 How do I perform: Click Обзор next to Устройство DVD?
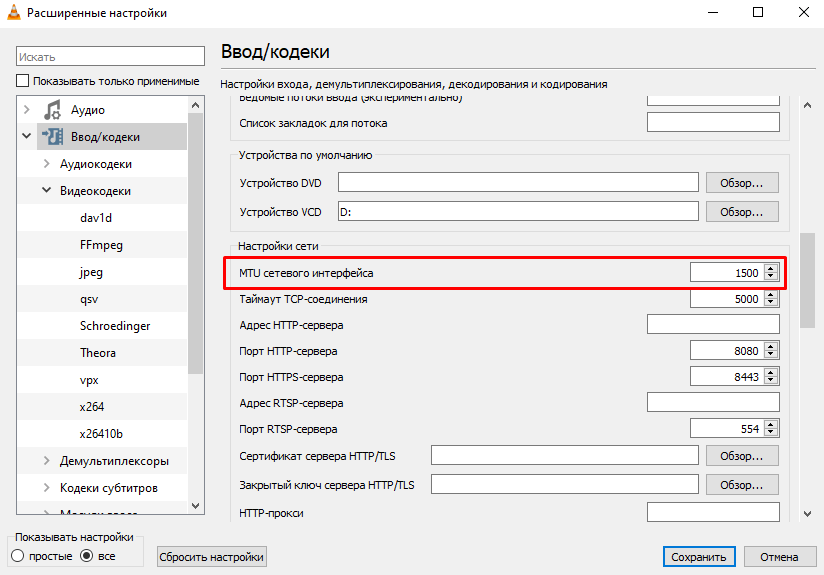coord(742,182)
